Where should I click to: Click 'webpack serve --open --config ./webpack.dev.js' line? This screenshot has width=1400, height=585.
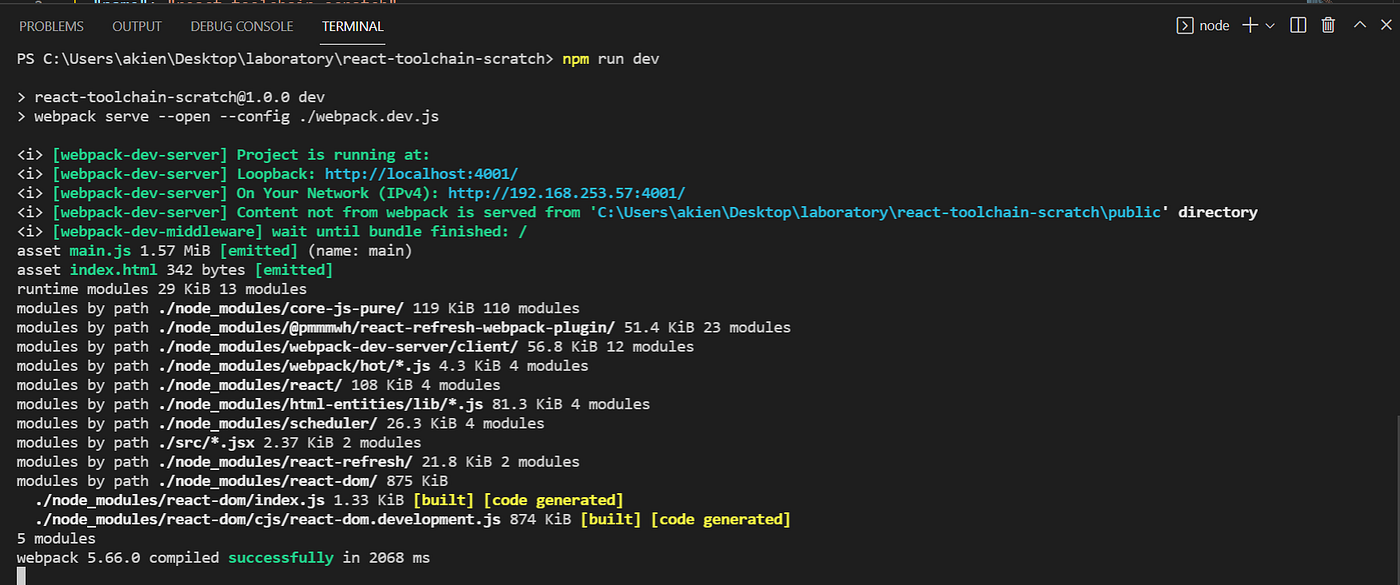(236, 116)
